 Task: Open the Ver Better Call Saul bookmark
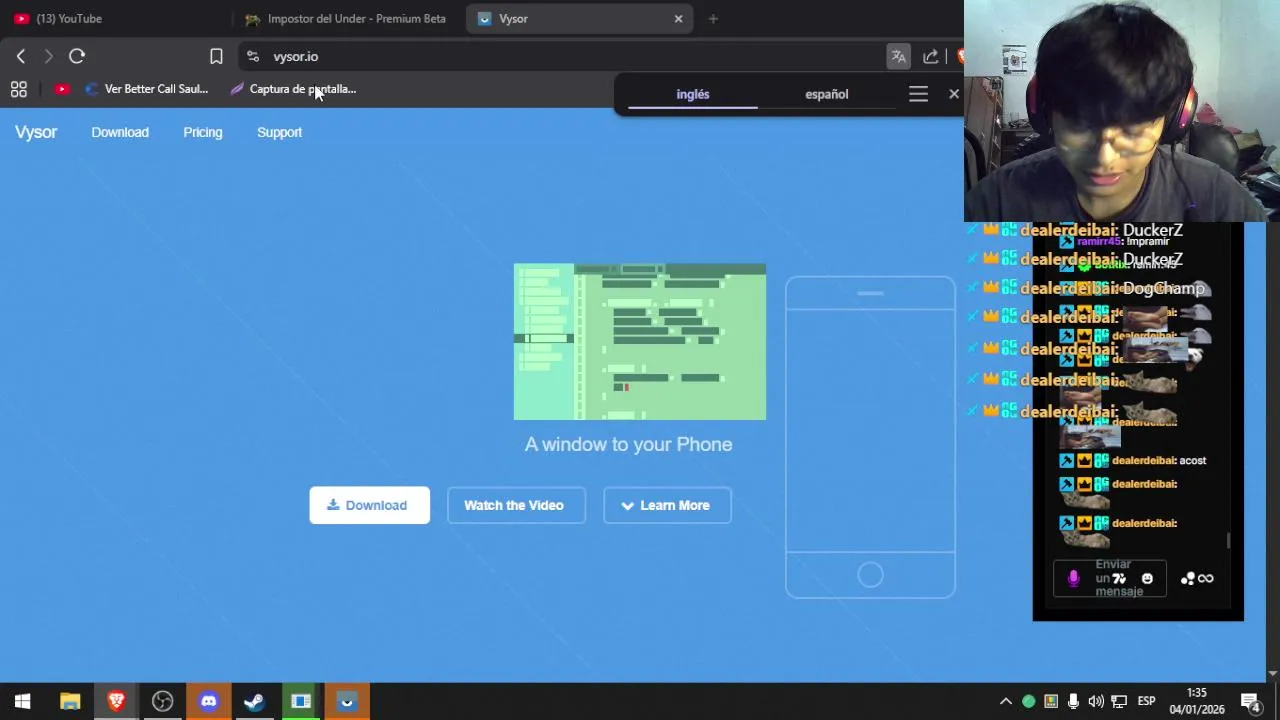click(x=147, y=89)
